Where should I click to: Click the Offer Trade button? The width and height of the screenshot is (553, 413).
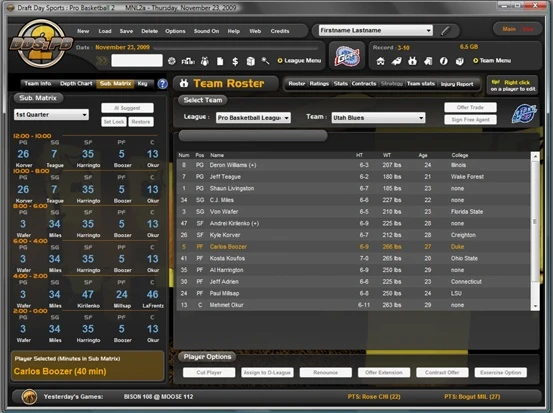(x=470, y=107)
